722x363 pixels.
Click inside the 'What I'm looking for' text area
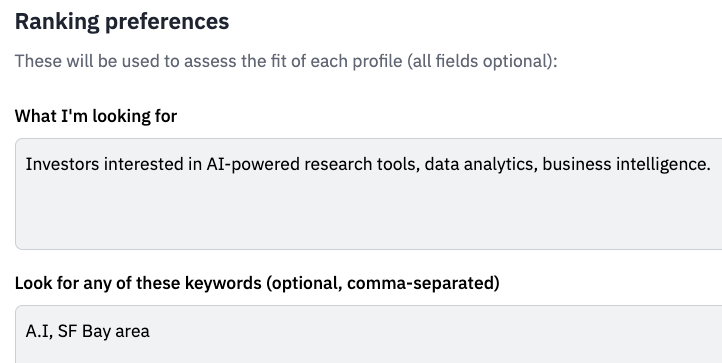[x=368, y=194]
